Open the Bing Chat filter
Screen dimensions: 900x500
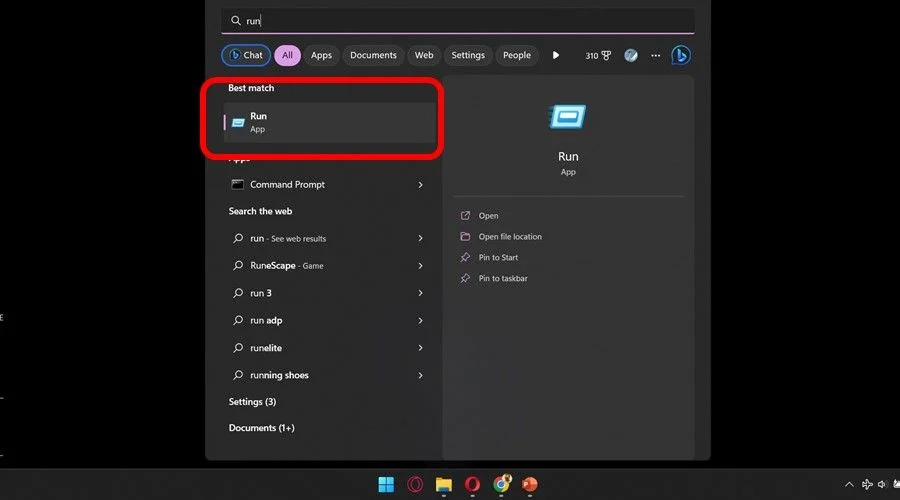coord(246,55)
